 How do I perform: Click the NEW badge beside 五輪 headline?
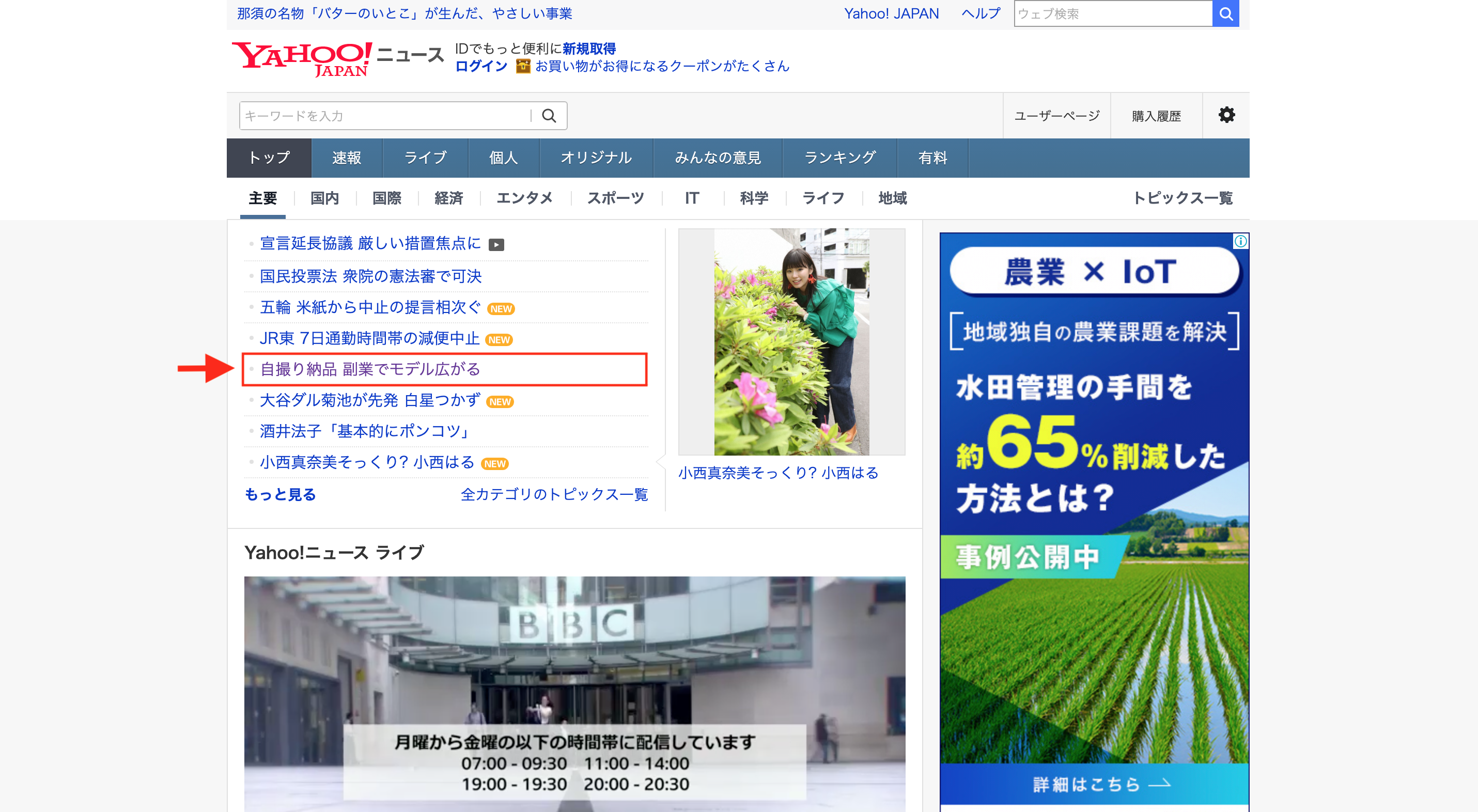(x=501, y=309)
